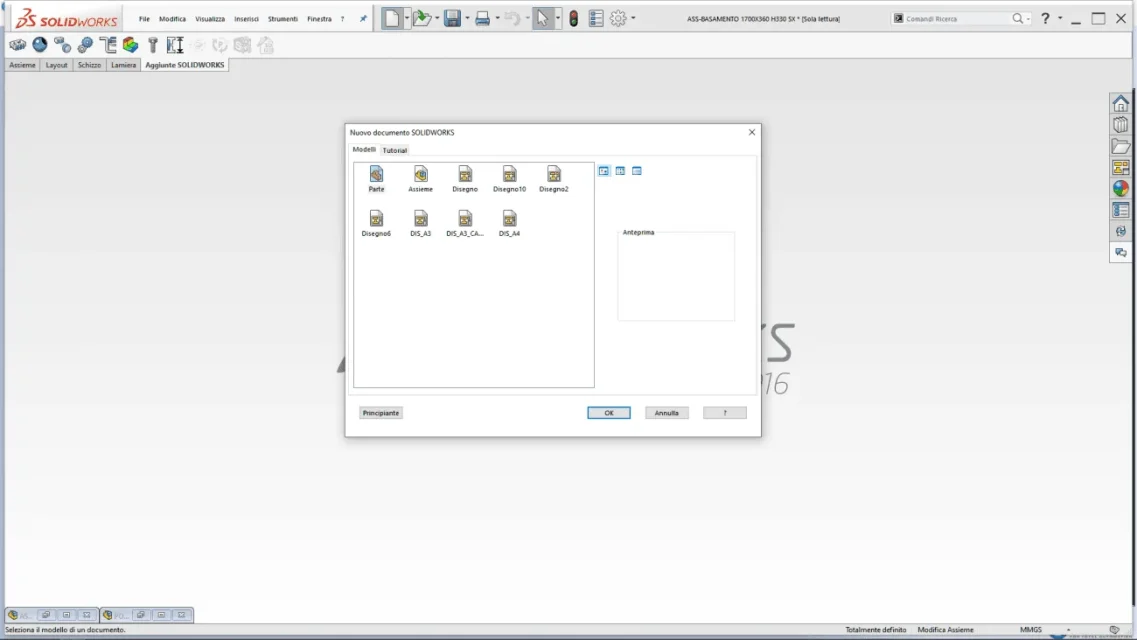Open the File properties list icon

coord(596,19)
